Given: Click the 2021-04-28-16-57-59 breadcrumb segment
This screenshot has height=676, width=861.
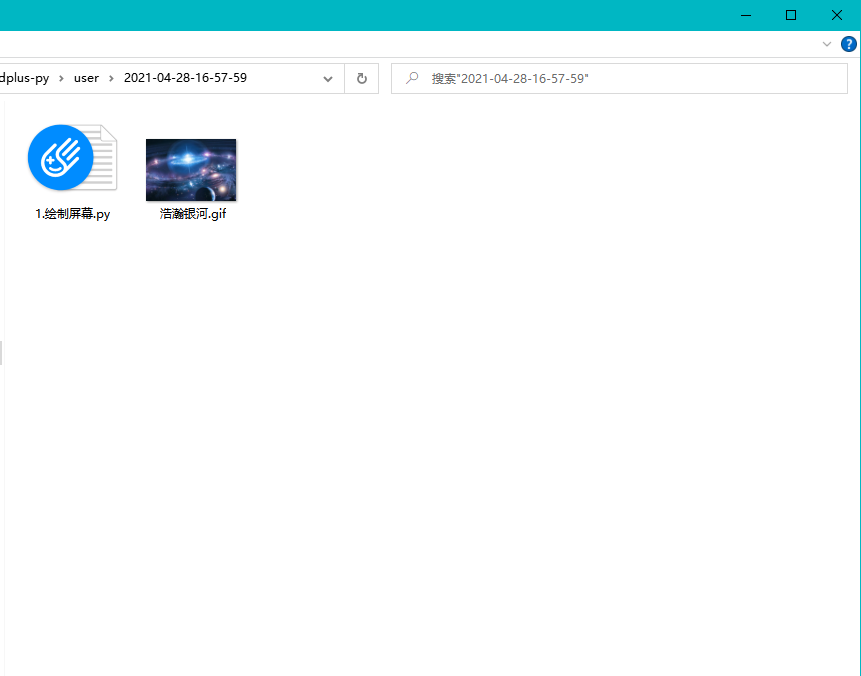Looking at the screenshot, I should pyautogui.click(x=185, y=78).
